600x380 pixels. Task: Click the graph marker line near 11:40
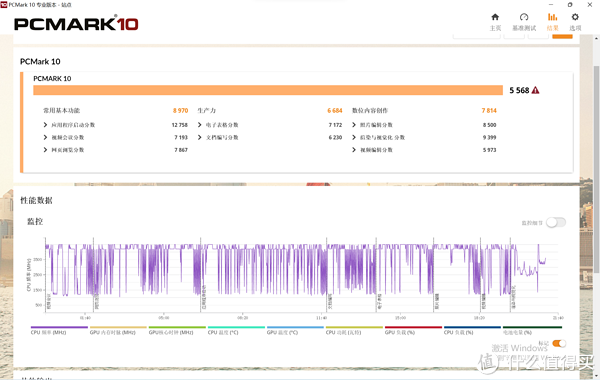(x=327, y=275)
